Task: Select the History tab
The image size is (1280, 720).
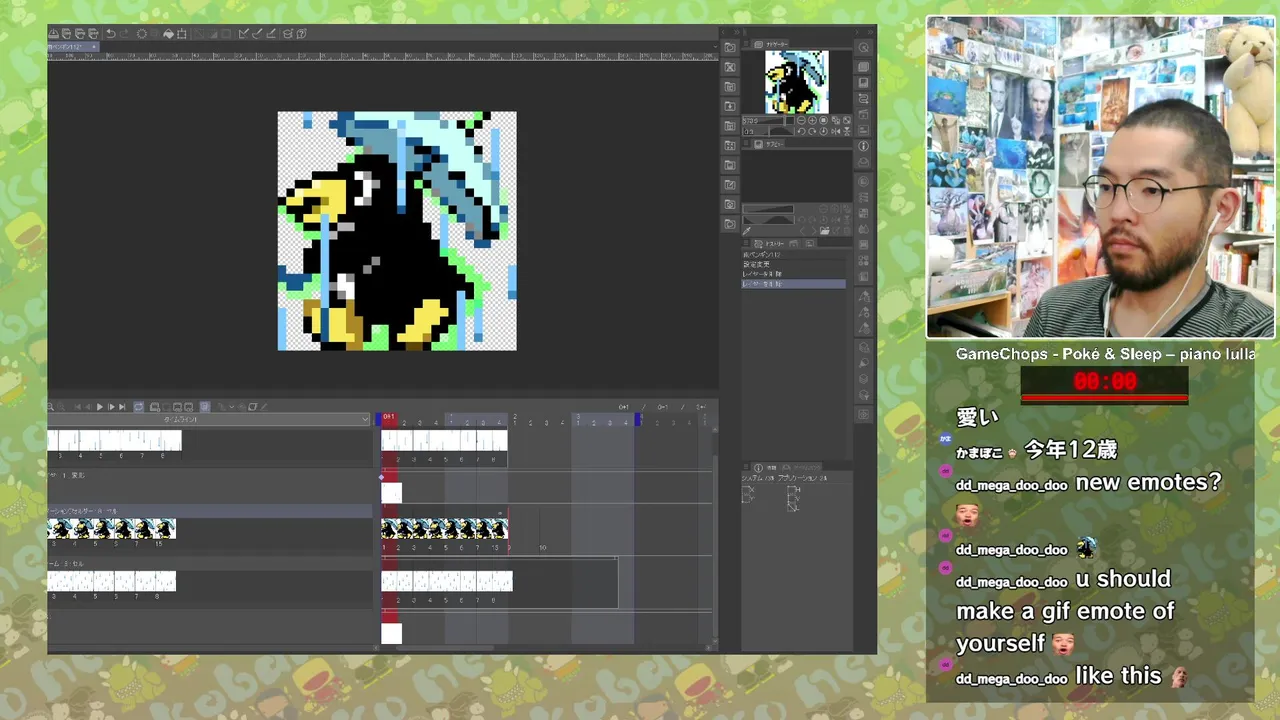Action: tap(767, 244)
